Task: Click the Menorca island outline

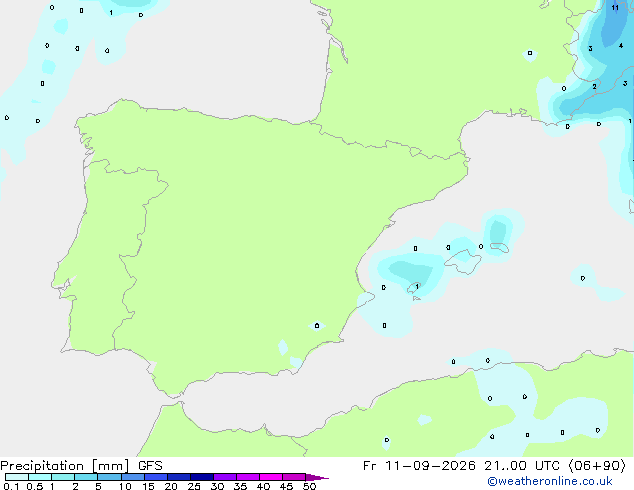Action: 499,247
